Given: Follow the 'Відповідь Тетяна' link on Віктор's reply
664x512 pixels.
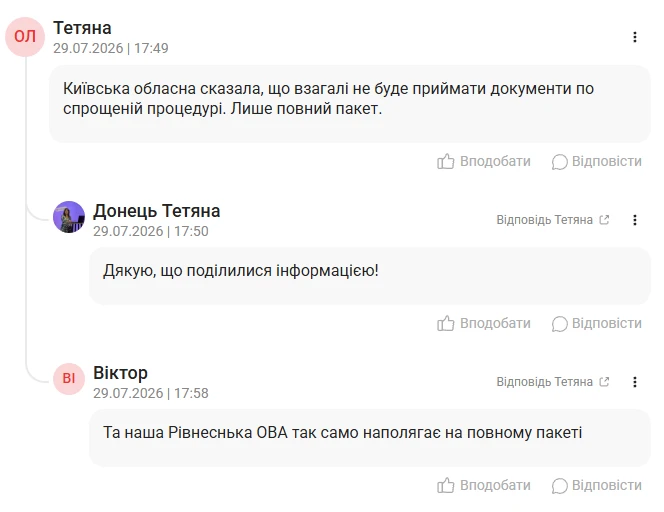Looking at the screenshot, I should [x=544, y=382].
